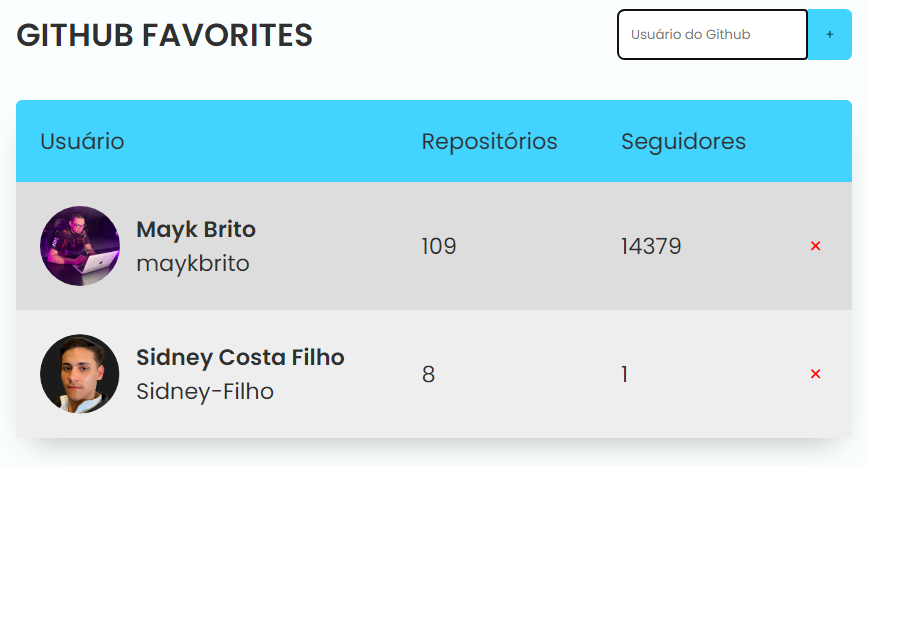
Task: Click Sidney Costa Filho's avatar picture
Action: coord(80,374)
